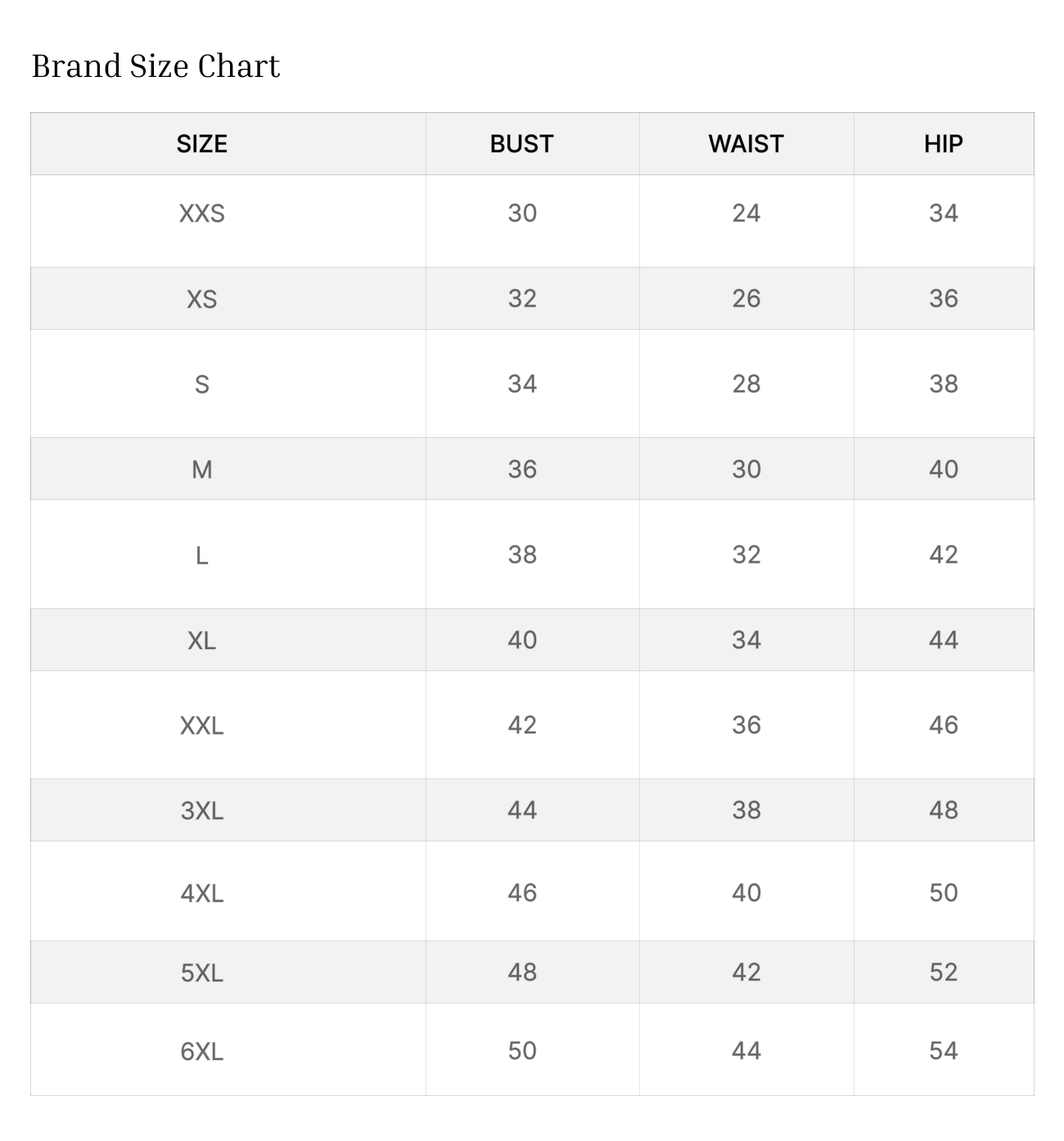
Task: Click the Brand Size Chart heading
Action: pos(156,66)
